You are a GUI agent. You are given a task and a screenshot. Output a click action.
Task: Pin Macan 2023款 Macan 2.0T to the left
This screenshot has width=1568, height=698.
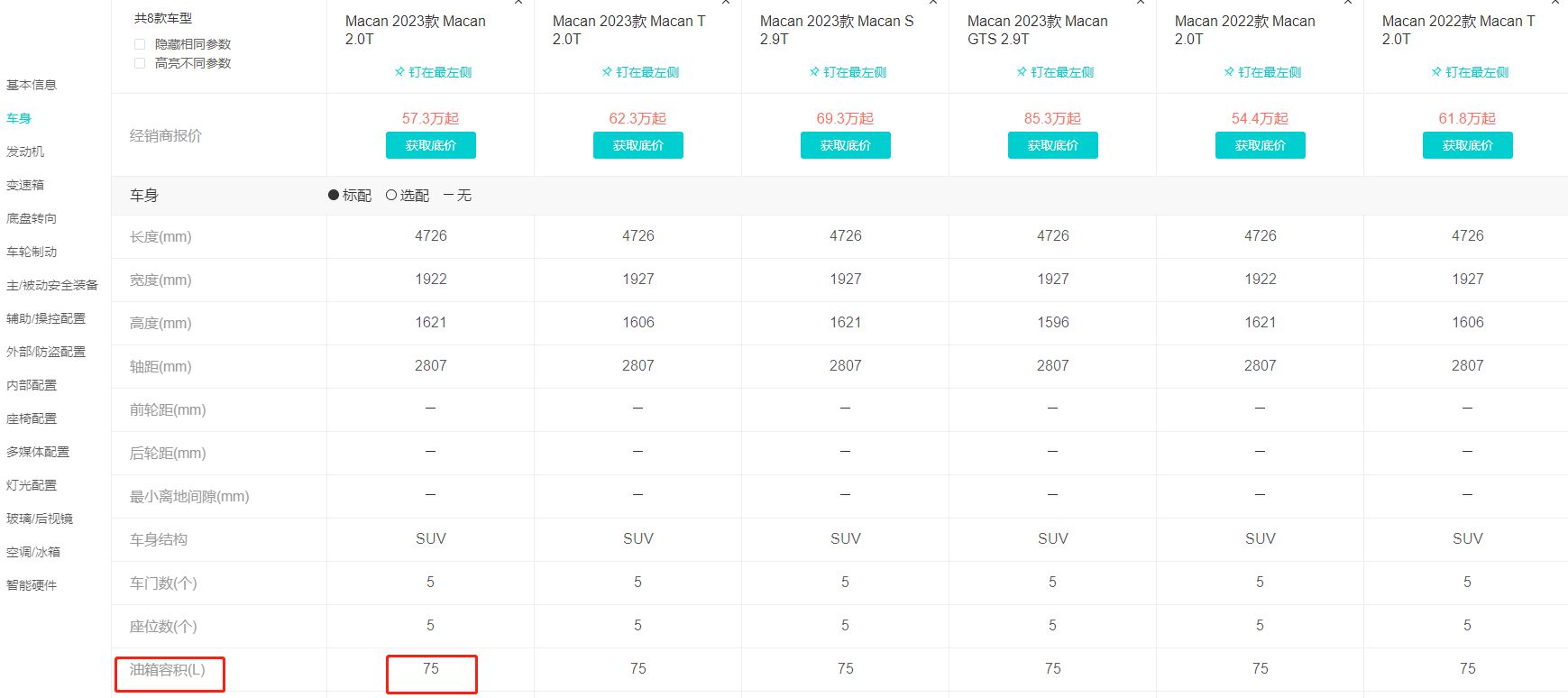tap(433, 72)
